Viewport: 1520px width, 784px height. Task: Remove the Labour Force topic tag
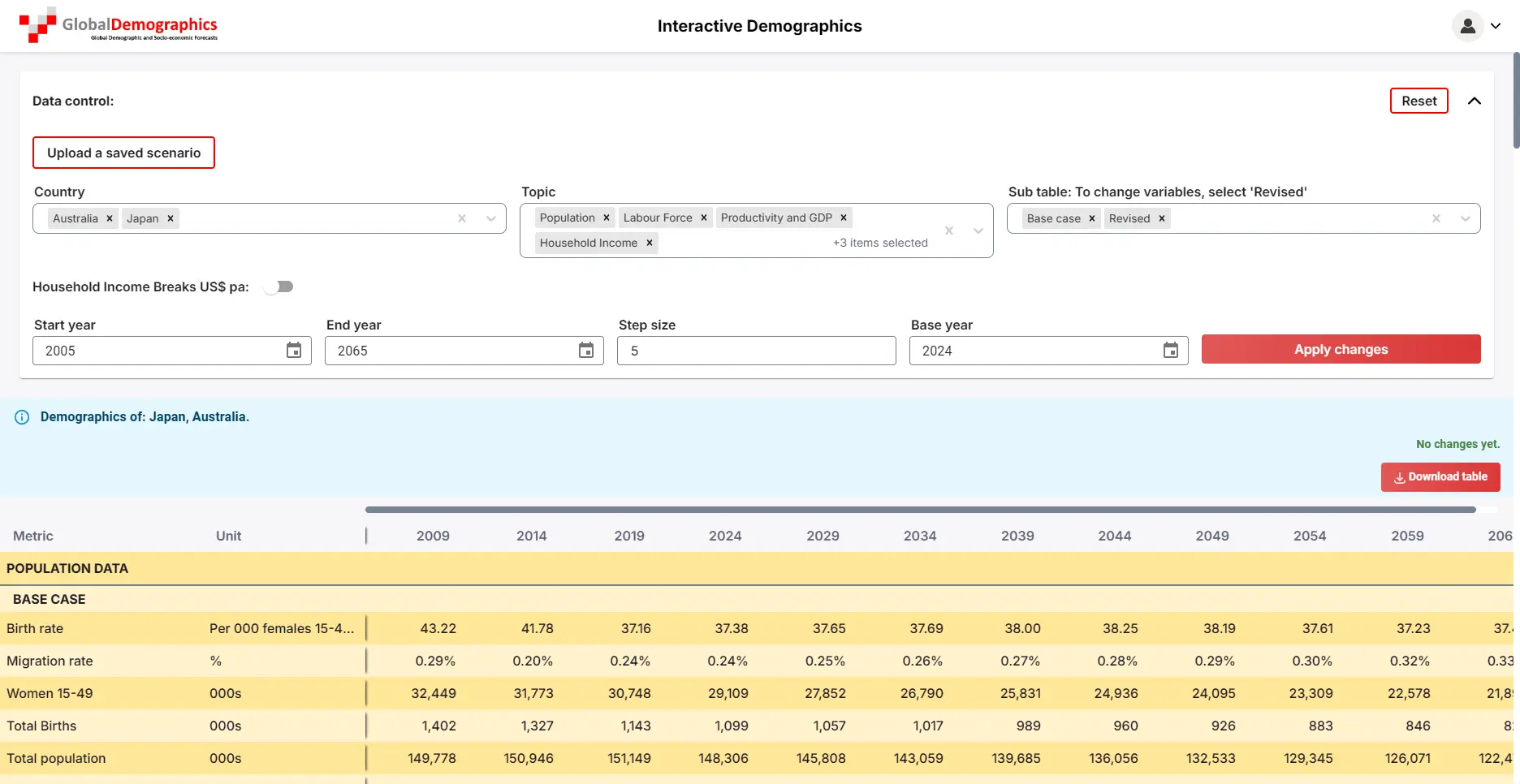pyautogui.click(x=704, y=218)
